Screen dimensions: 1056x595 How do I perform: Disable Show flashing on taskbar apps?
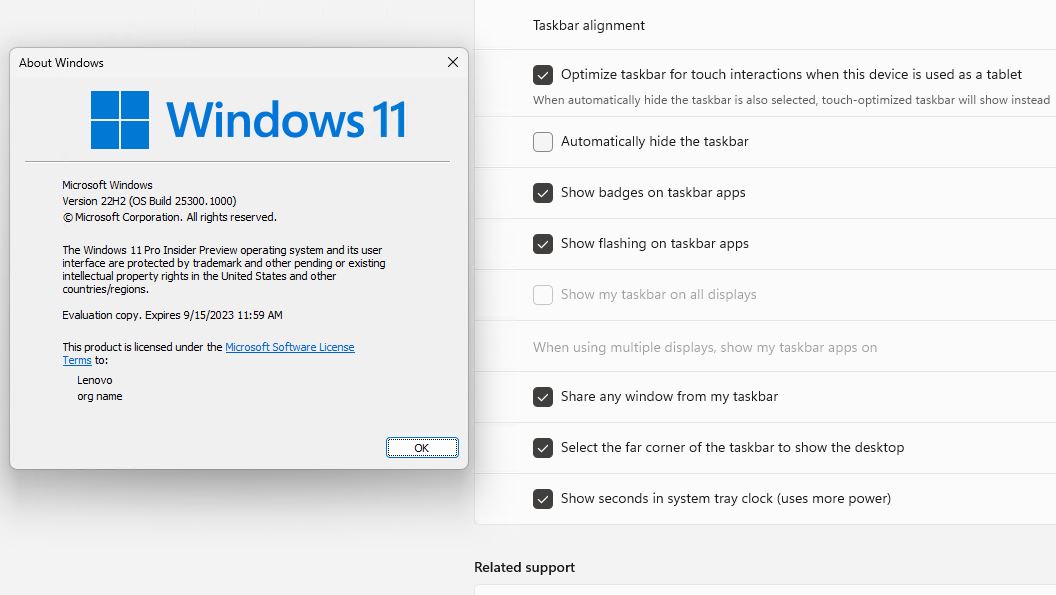(543, 243)
